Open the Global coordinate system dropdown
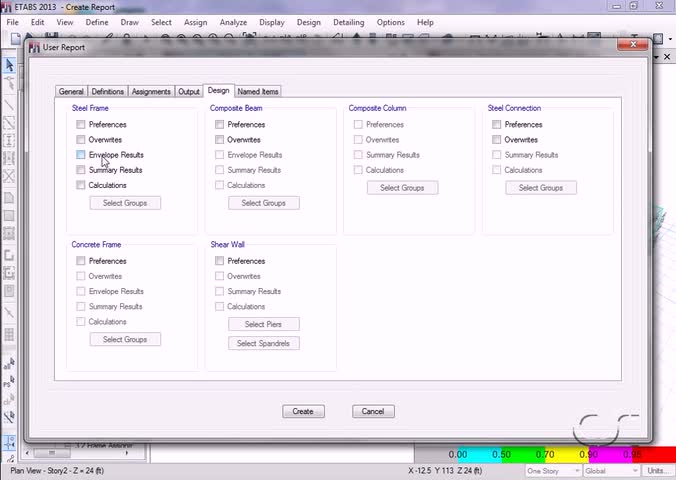The height and width of the screenshot is (480, 676). [611, 471]
